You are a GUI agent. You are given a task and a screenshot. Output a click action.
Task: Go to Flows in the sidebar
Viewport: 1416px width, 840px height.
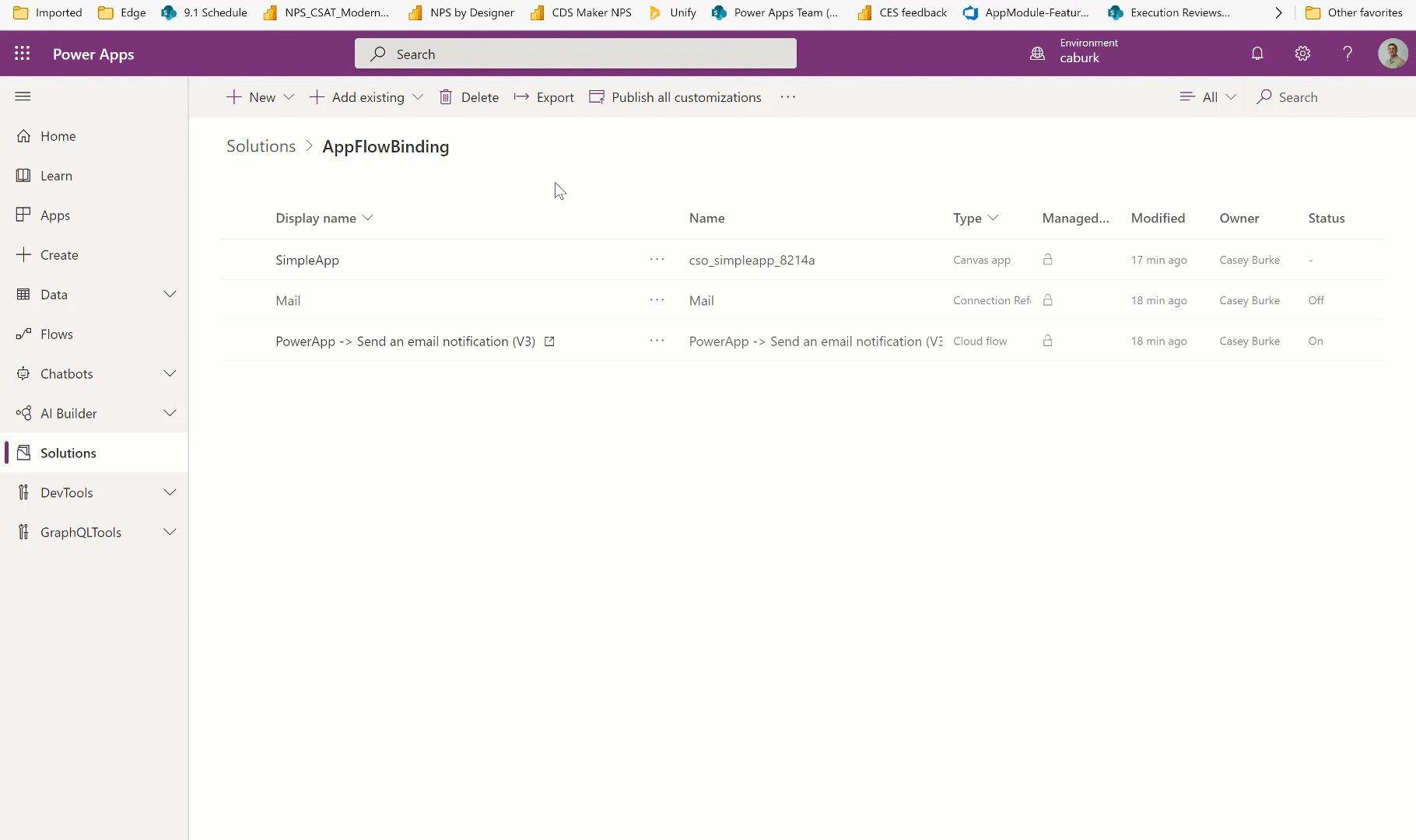(57, 334)
